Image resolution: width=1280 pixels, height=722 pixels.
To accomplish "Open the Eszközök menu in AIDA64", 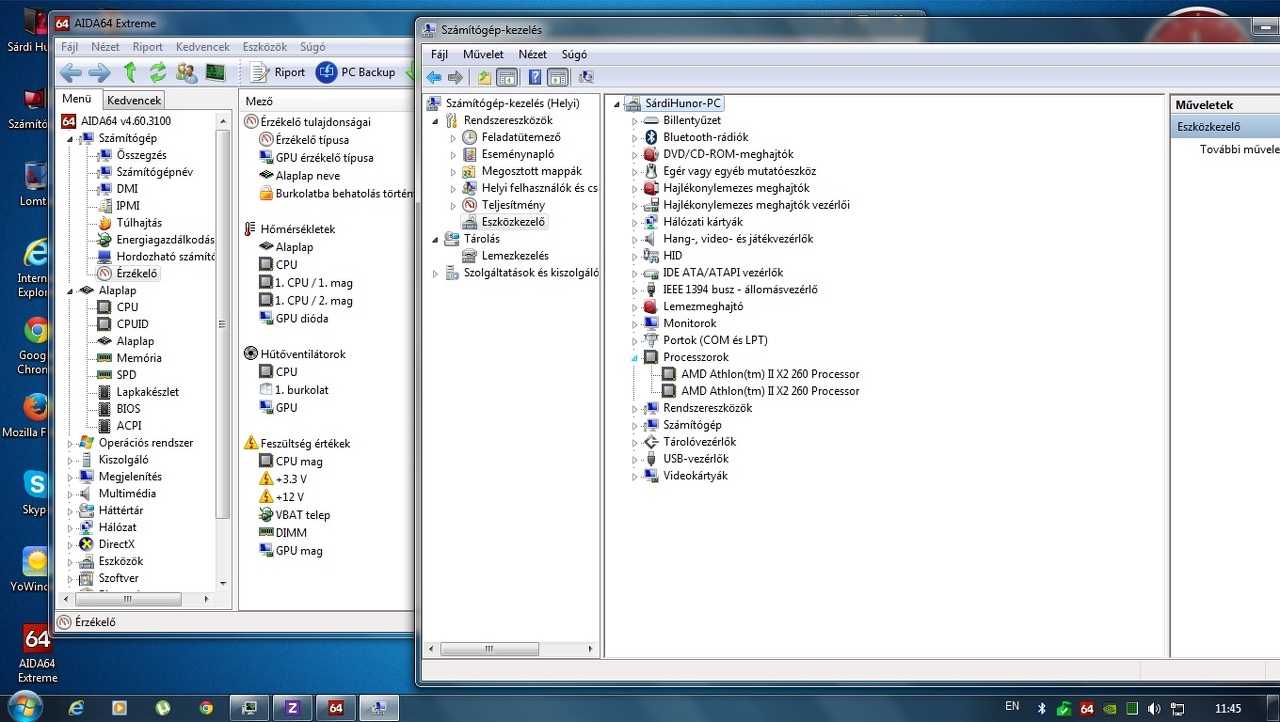I will (x=264, y=47).
